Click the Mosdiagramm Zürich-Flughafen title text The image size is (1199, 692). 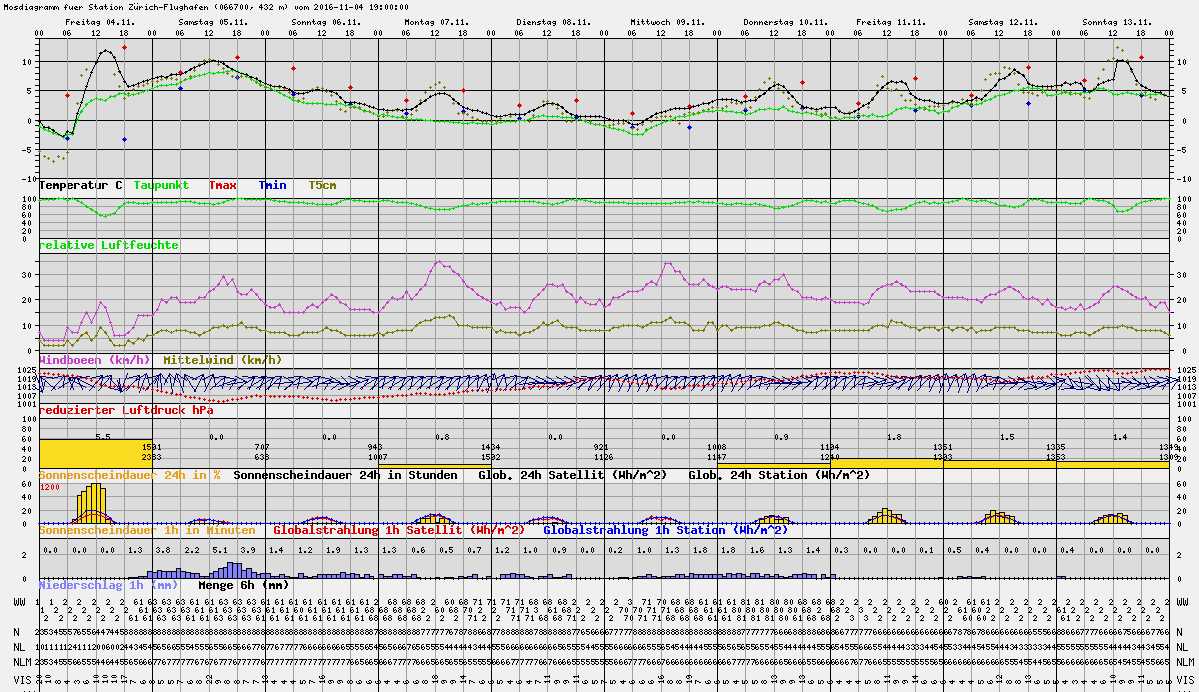click(204, 7)
